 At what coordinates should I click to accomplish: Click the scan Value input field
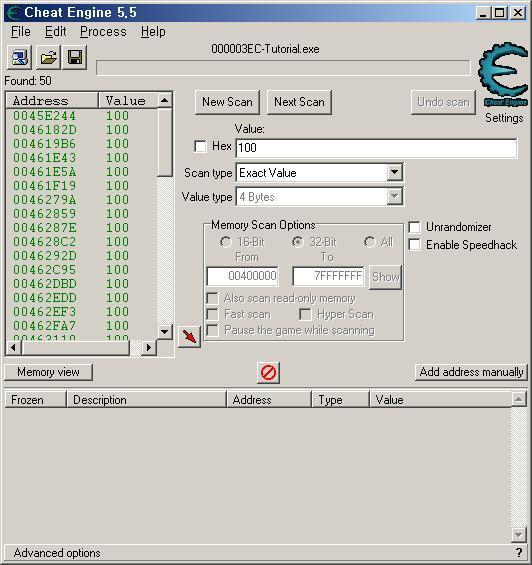pos(376,148)
